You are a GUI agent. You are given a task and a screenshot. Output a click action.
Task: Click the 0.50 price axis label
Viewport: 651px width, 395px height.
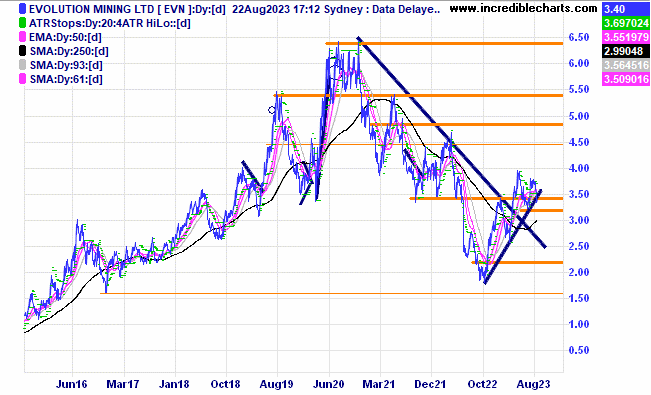point(579,351)
